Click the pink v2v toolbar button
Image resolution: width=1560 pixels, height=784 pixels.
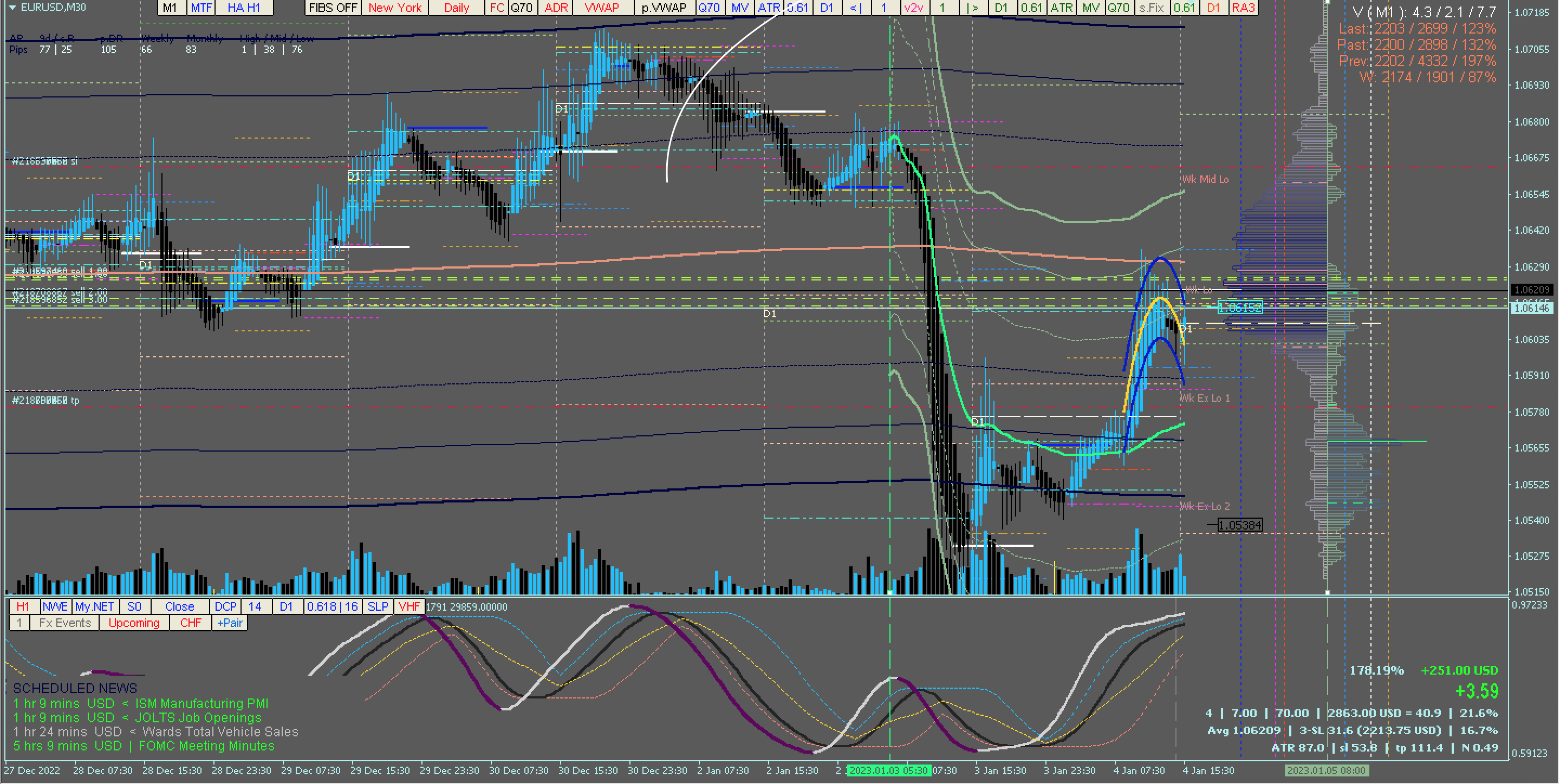913,8
